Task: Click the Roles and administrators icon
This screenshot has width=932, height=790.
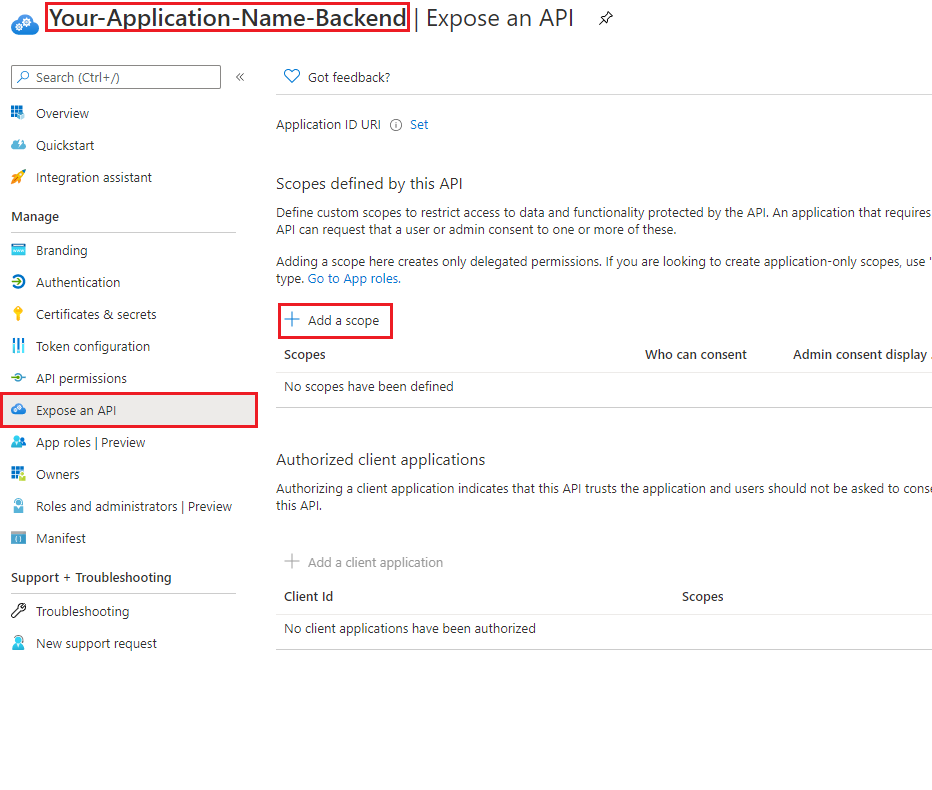Action: (x=18, y=505)
